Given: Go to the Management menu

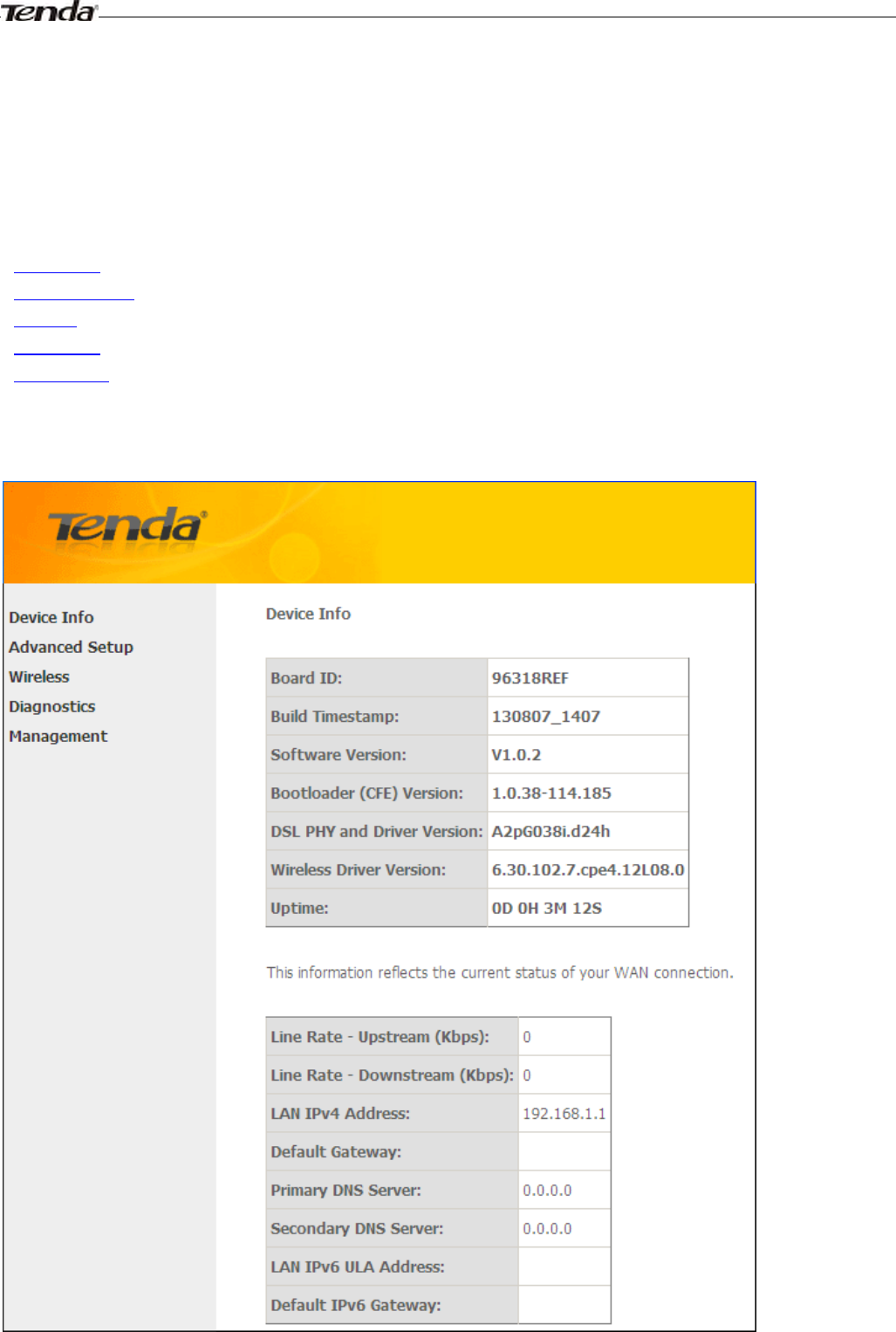Looking at the screenshot, I should (58, 736).
